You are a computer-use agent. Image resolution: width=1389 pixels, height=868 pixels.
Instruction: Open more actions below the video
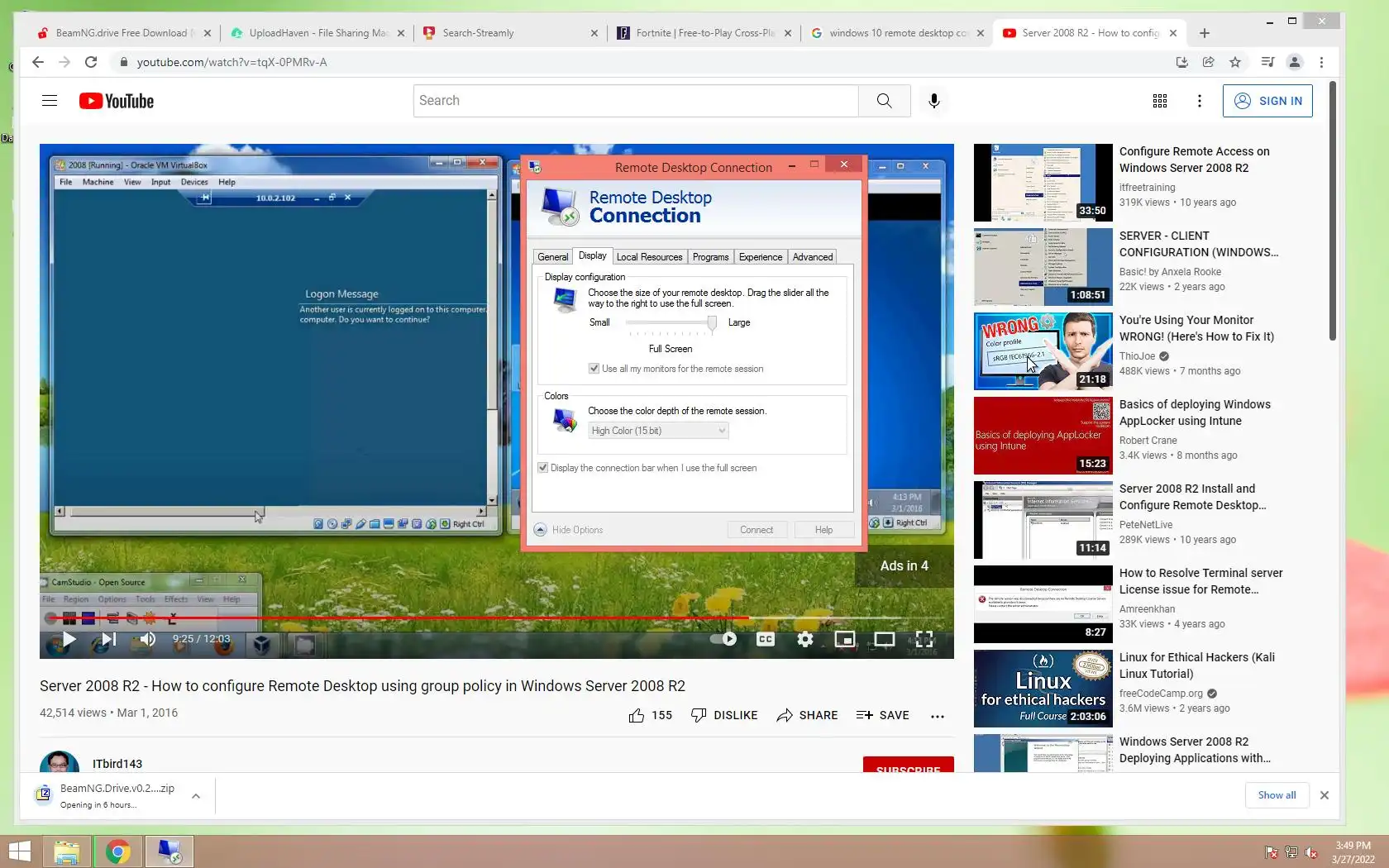(937, 717)
